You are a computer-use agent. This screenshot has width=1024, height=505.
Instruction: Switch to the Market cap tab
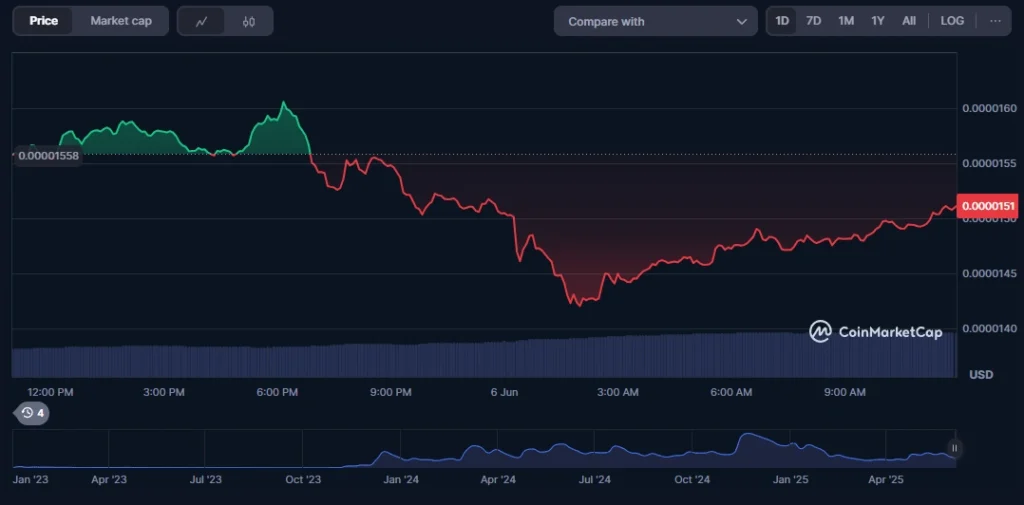point(121,21)
